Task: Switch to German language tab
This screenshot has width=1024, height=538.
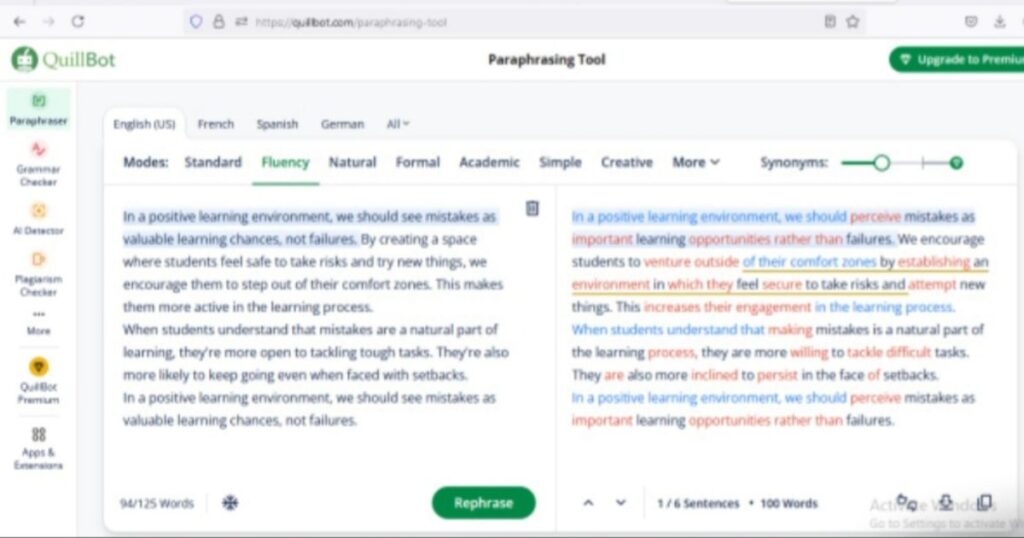Action: [x=342, y=124]
